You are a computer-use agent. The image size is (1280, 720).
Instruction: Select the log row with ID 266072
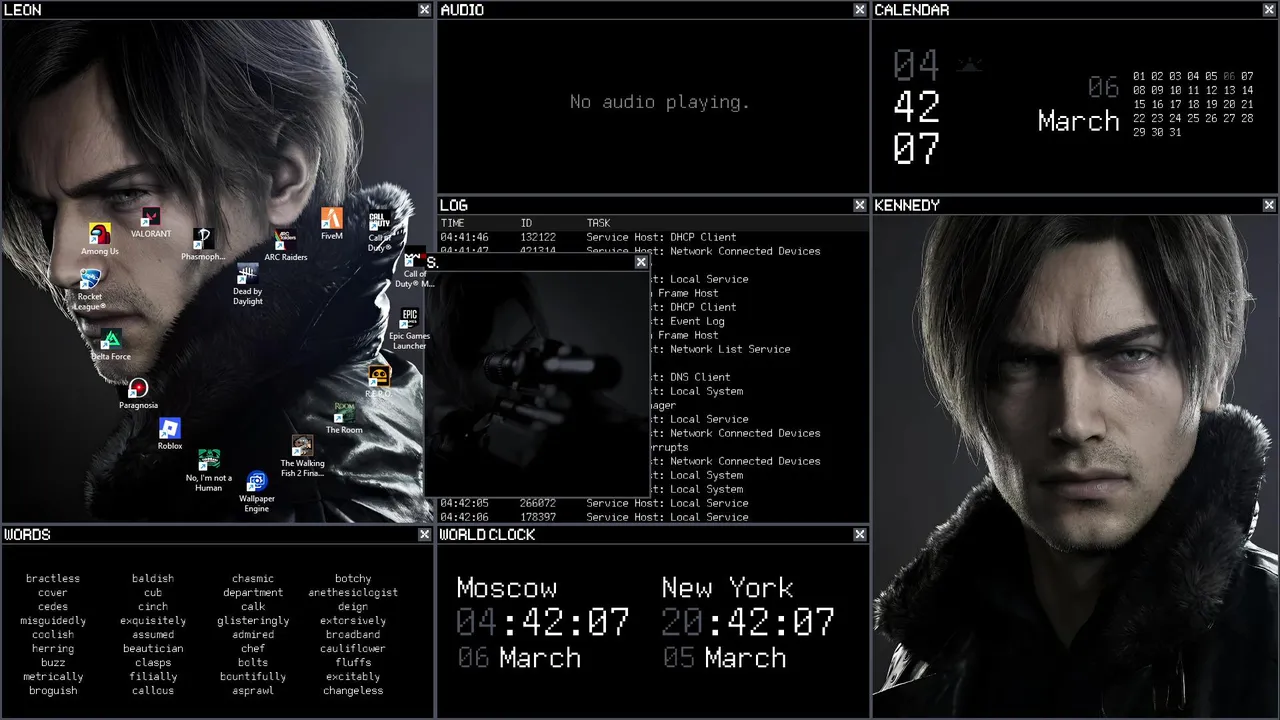pos(654,504)
